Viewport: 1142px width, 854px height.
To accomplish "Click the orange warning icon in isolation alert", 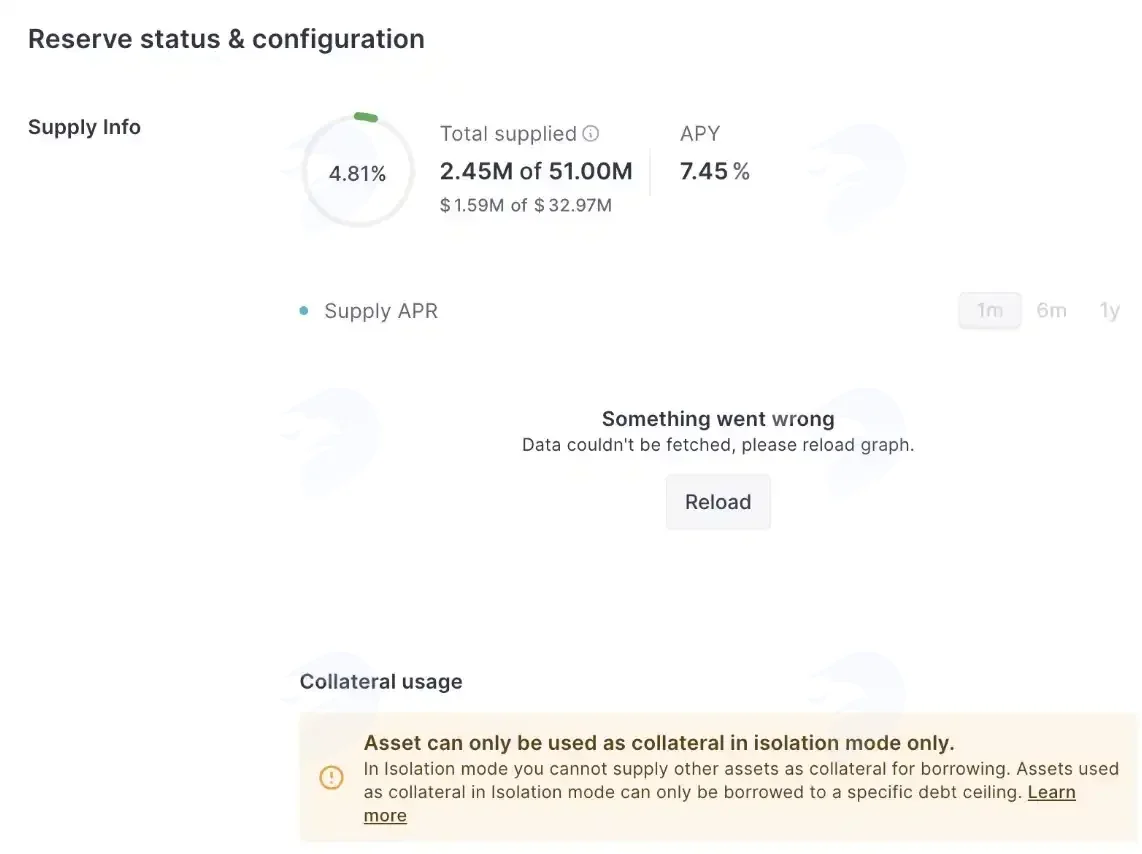I will 331,778.
